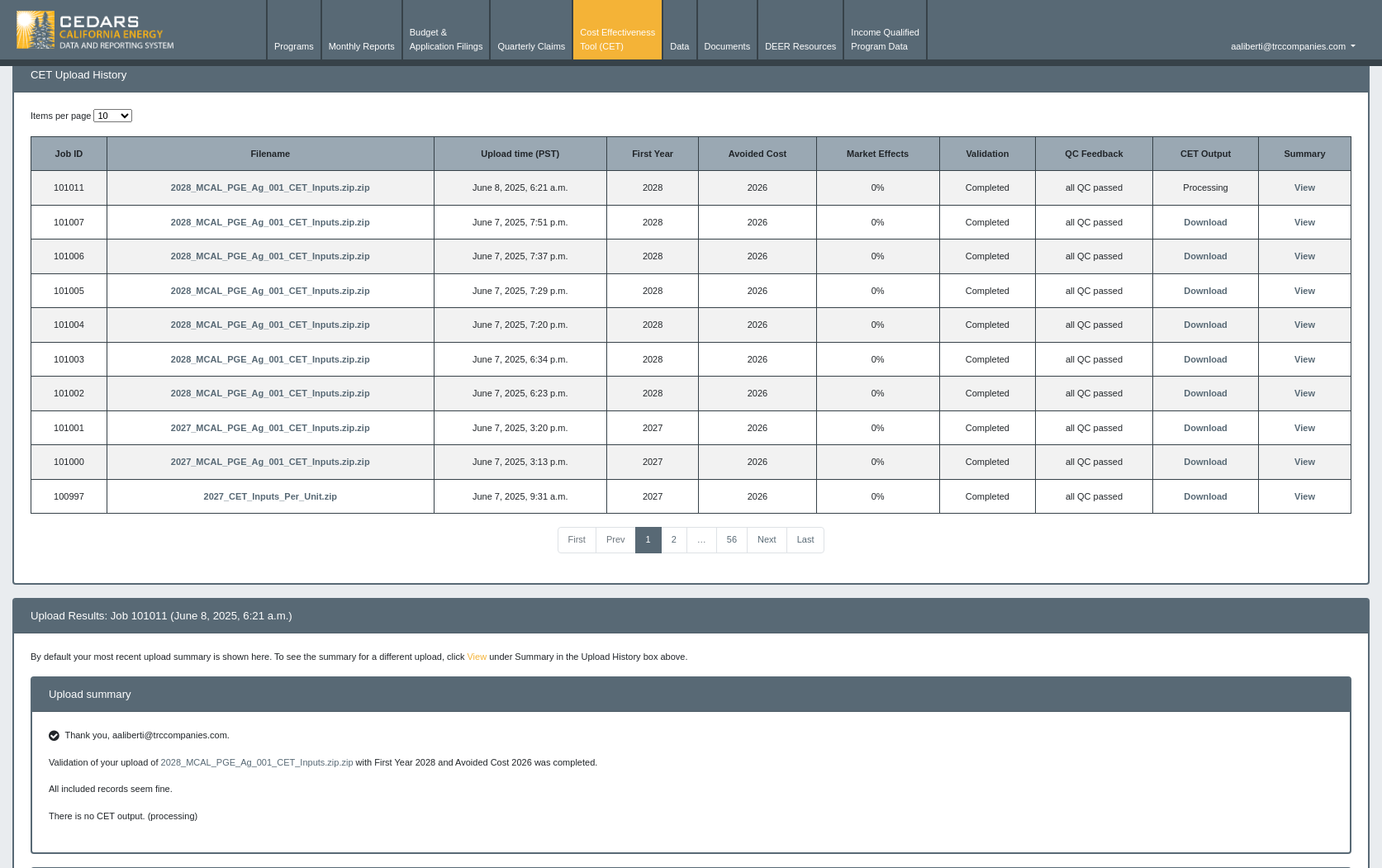Click the CEDARS logo in the header
The height and width of the screenshot is (868, 1382).
pyautogui.click(x=95, y=31)
